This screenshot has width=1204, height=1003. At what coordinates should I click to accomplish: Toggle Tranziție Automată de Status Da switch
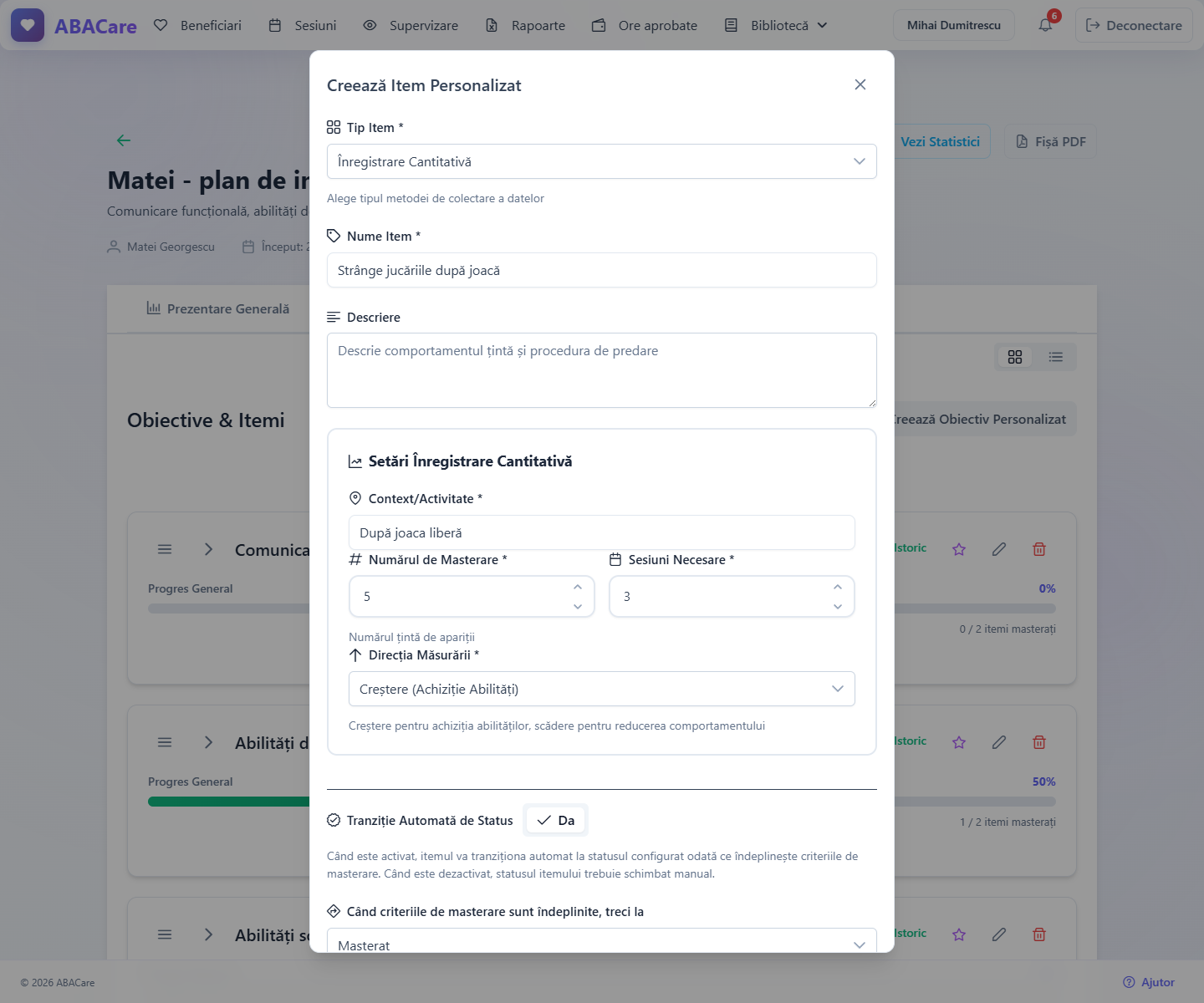(x=556, y=820)
